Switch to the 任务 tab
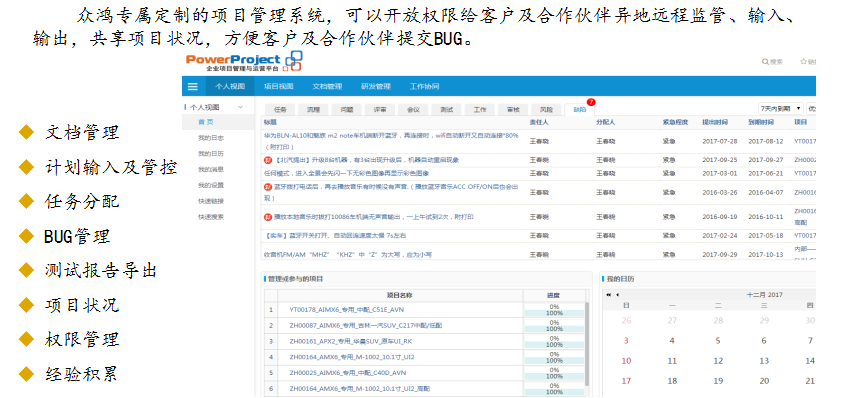The width and height of the screenshot is (855, 398). [x=280, y=109]
